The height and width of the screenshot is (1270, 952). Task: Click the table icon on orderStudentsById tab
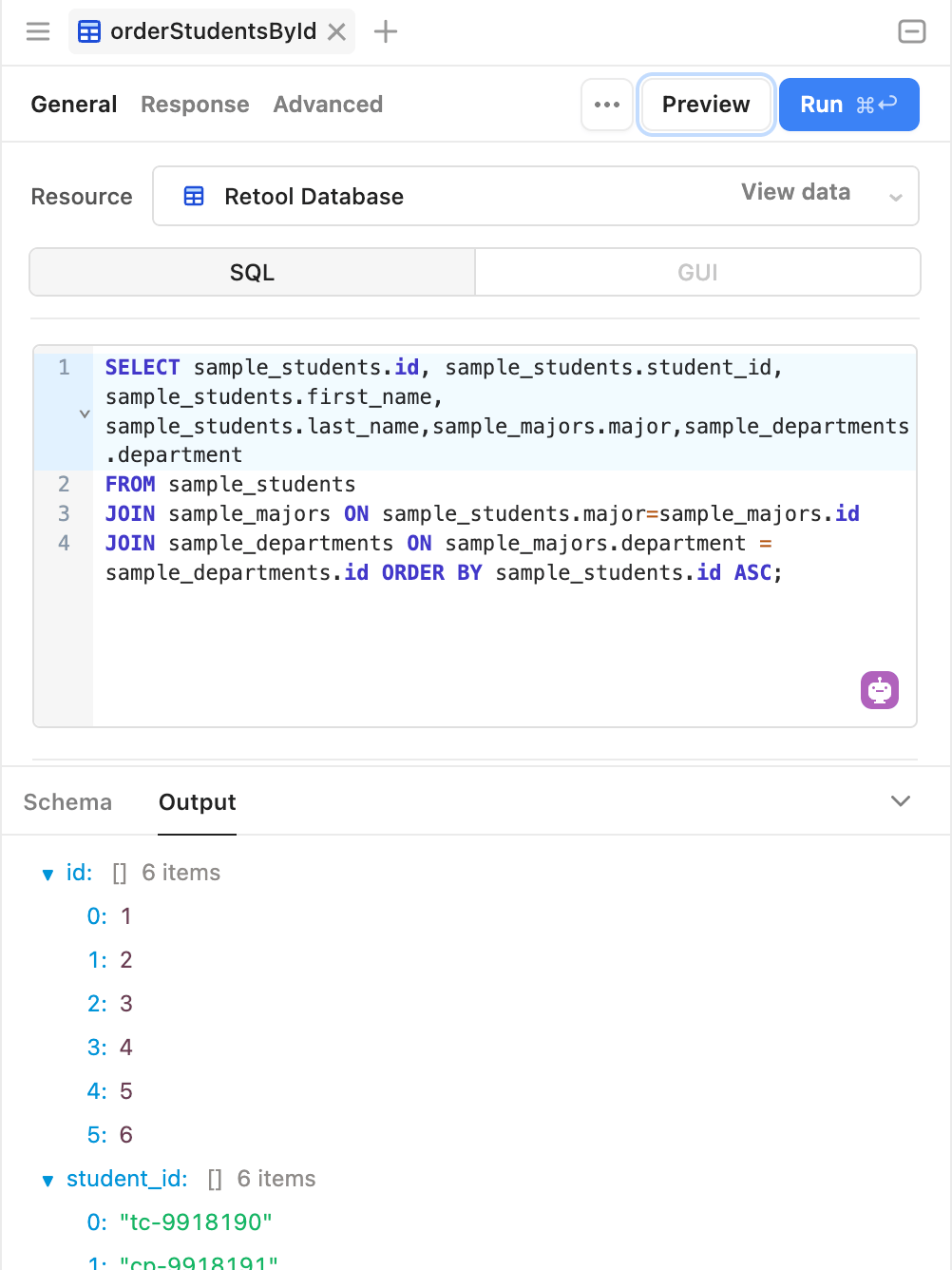[89, 31]
